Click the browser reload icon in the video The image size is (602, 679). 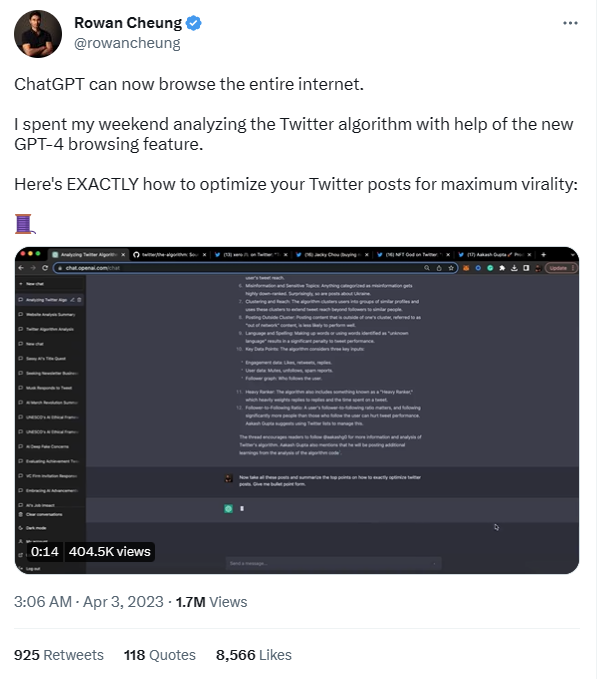[x=45, y=268]
